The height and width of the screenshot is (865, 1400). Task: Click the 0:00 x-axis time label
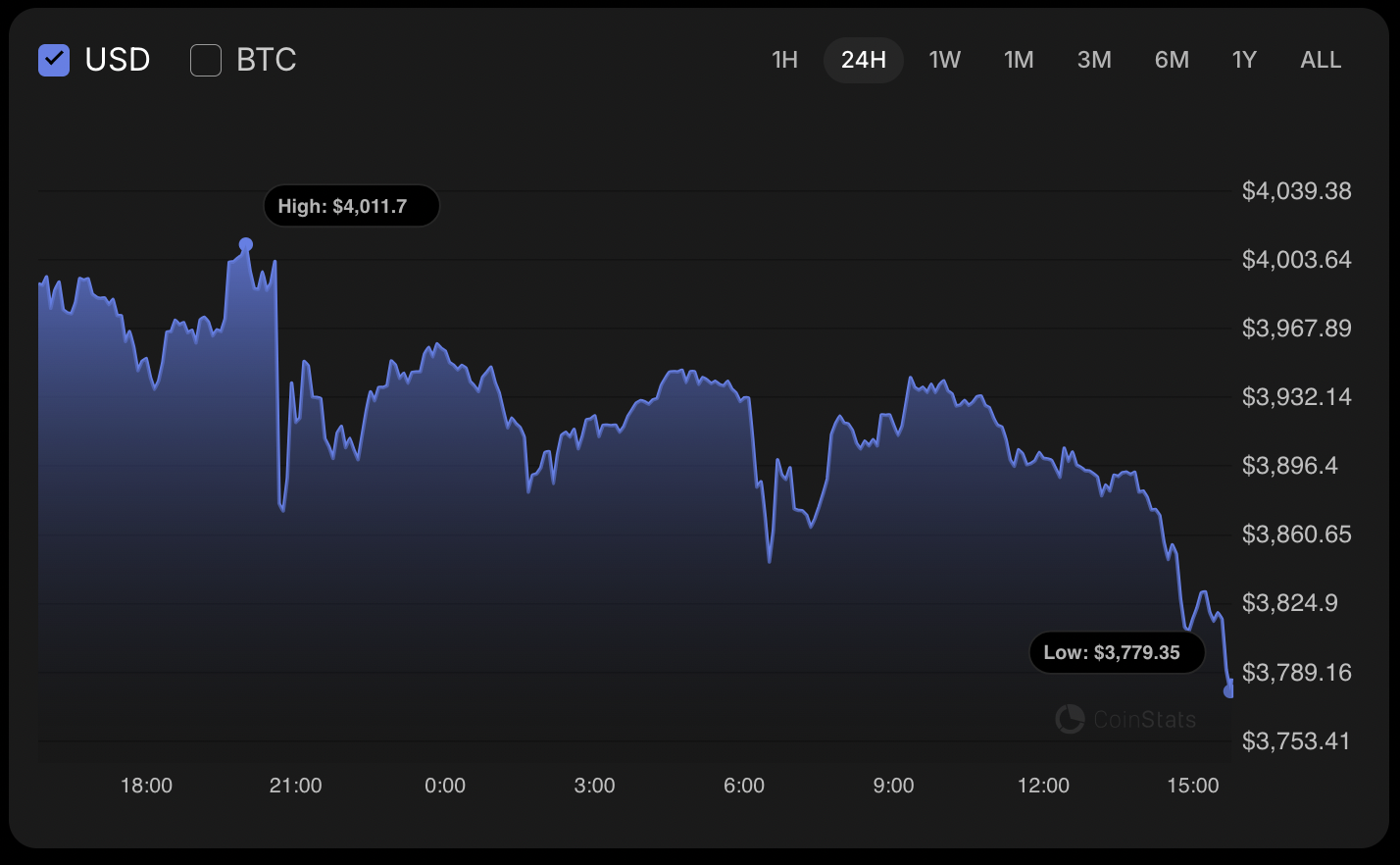pos(445,786)
